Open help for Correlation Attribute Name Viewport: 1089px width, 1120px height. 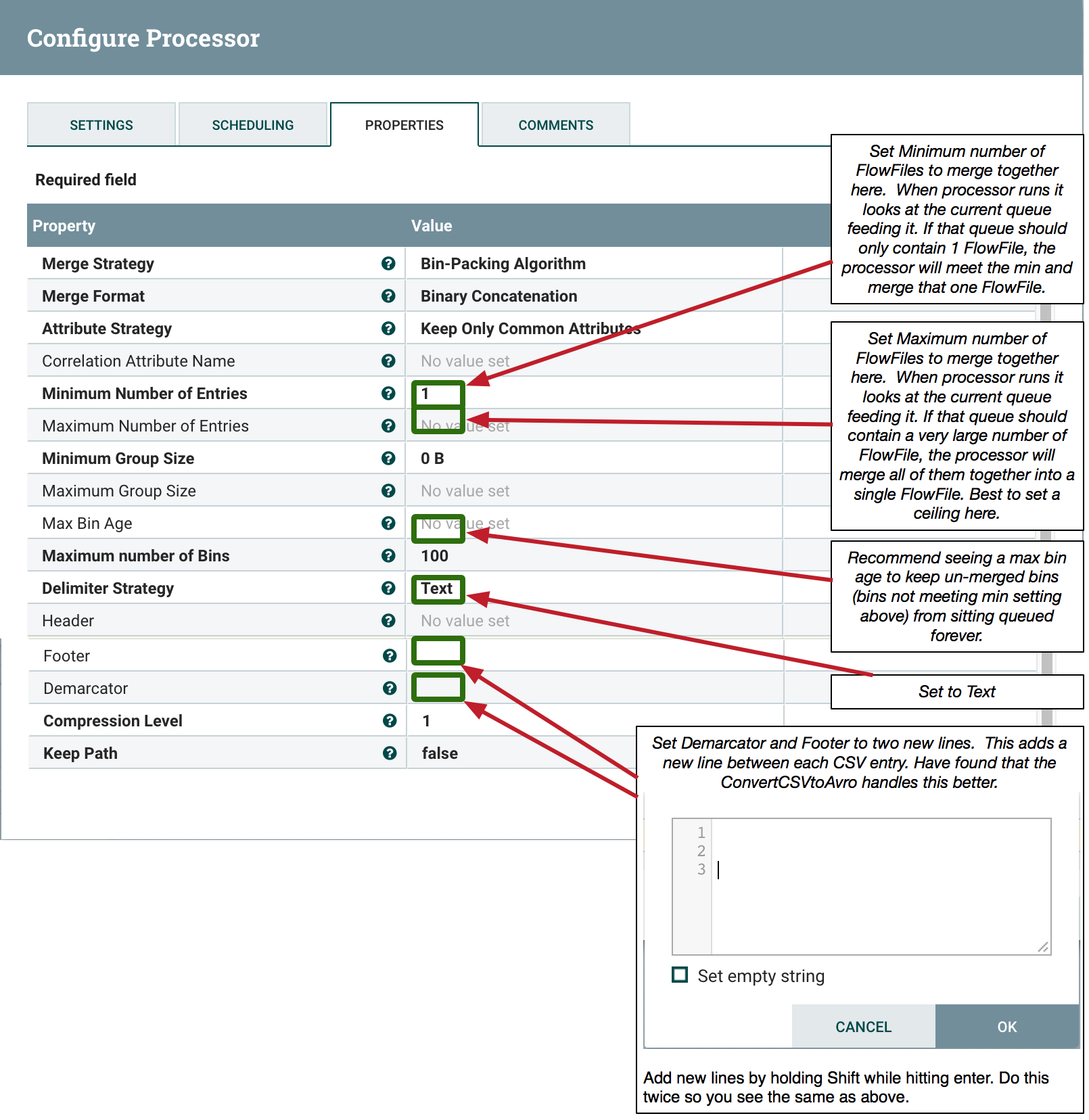click(388, 360)
